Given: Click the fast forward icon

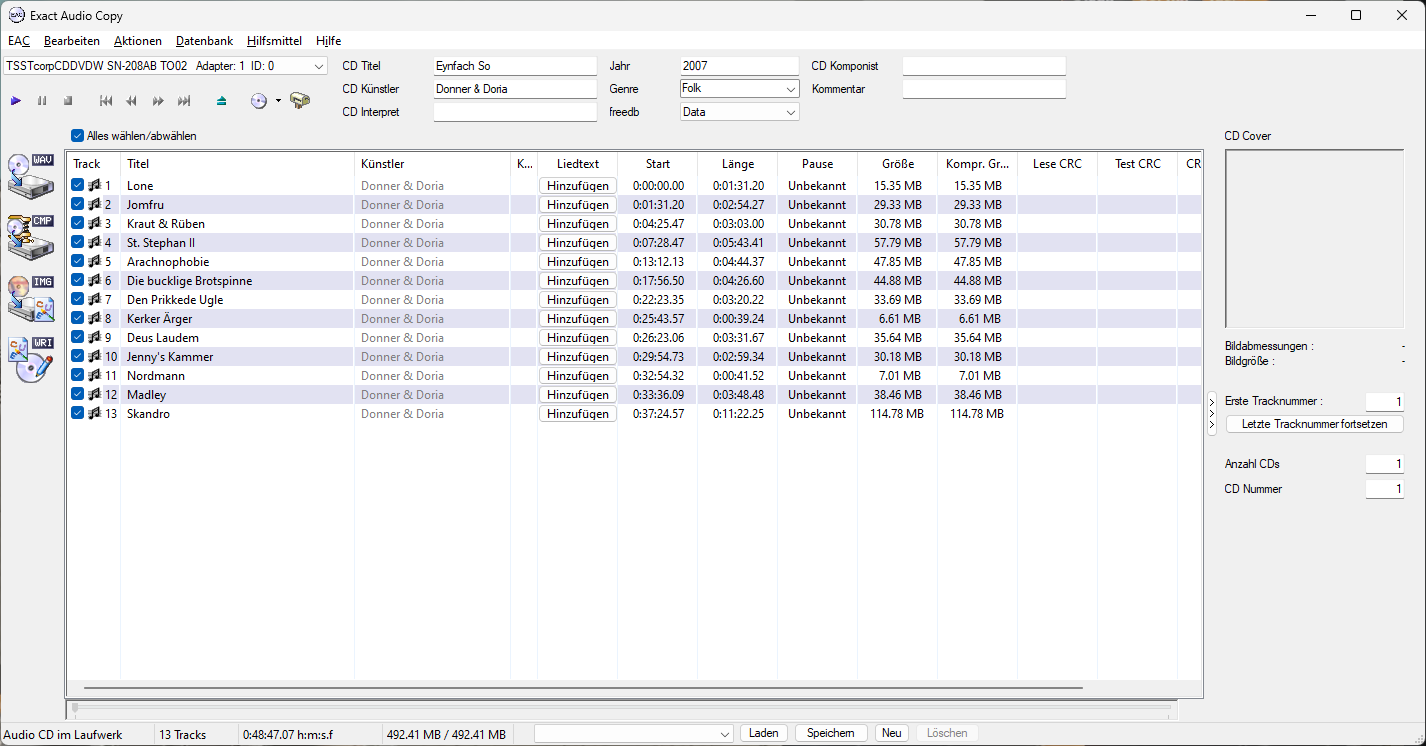Looking at the screenshot, I should (158, 101).
